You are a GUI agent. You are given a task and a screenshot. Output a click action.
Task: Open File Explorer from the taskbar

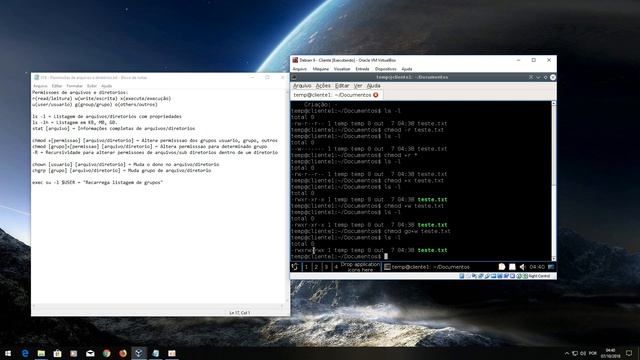[41, 353]
